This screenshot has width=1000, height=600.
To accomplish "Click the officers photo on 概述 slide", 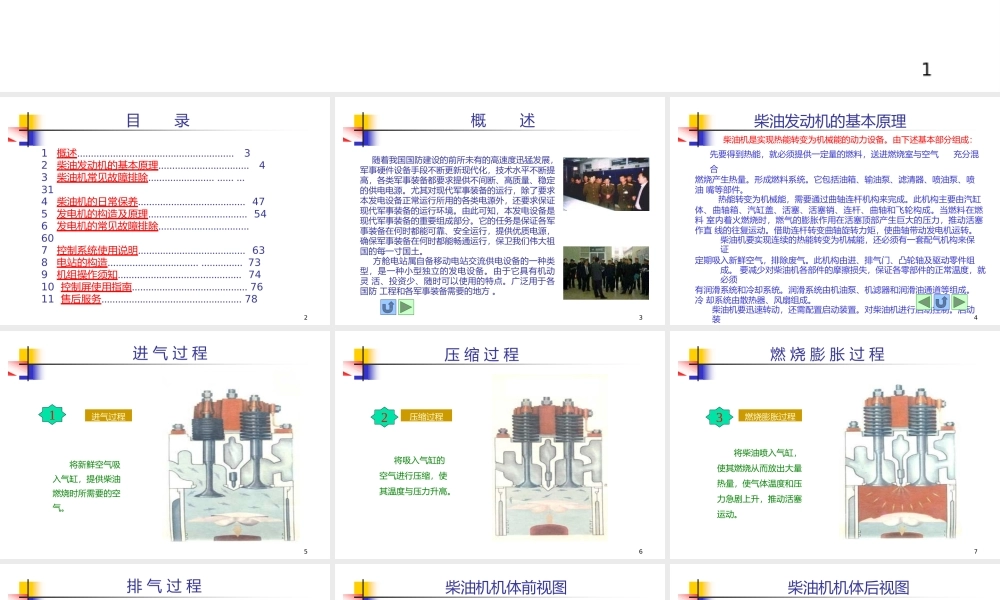I will pos(606,184).
